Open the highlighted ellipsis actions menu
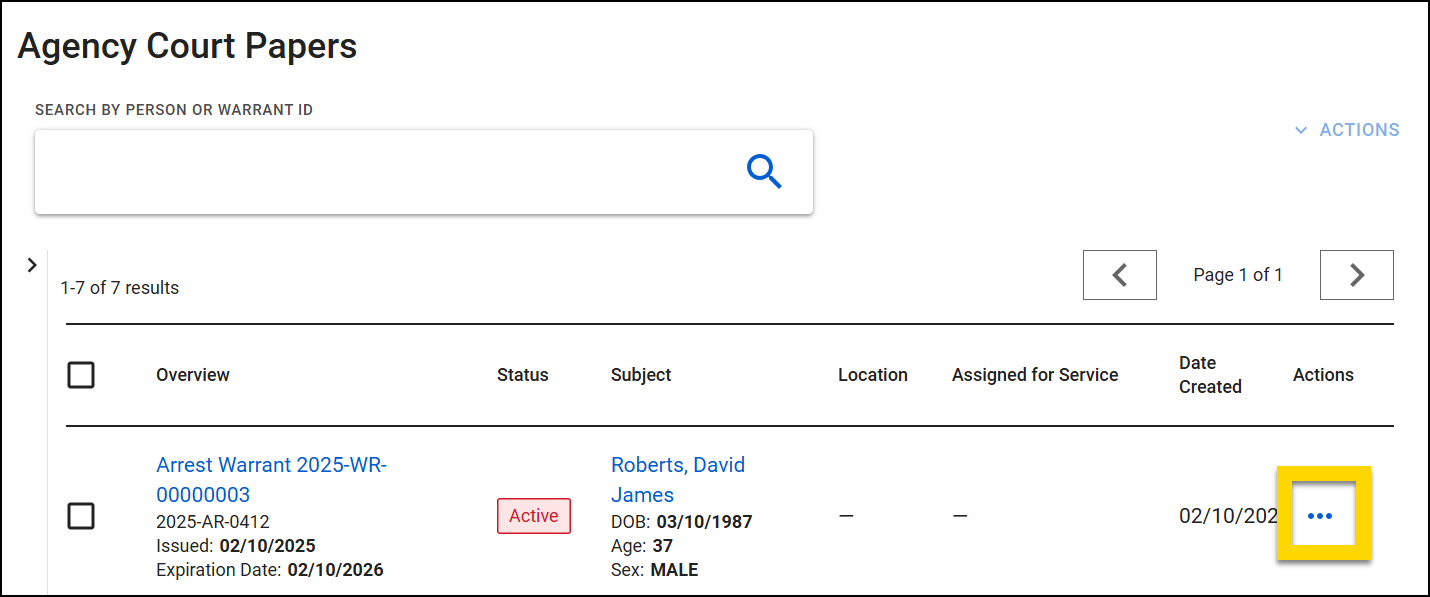Screen dimensions: 1430x597 point(1322,515)
